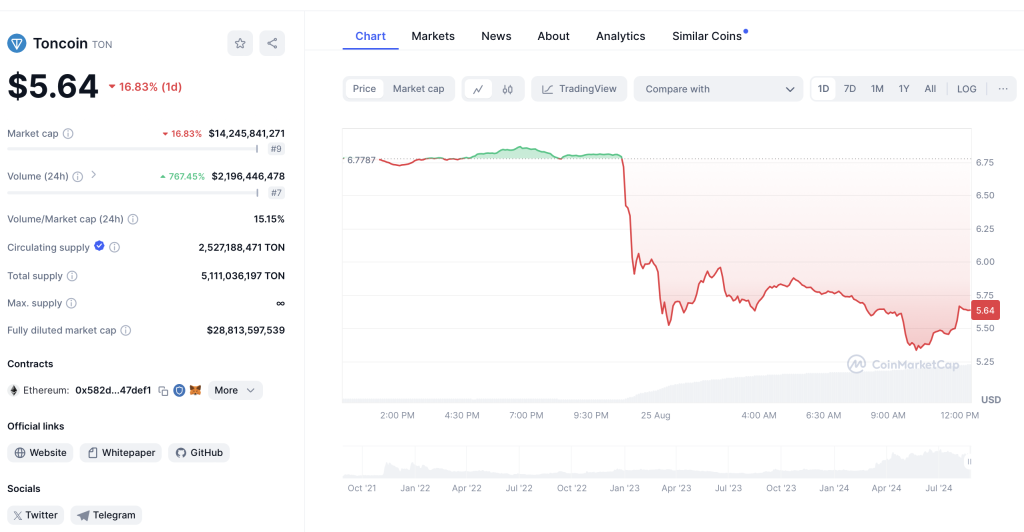Show Circulating supply info icon
Screen dimensions: 1024x532
click(114, 247)
